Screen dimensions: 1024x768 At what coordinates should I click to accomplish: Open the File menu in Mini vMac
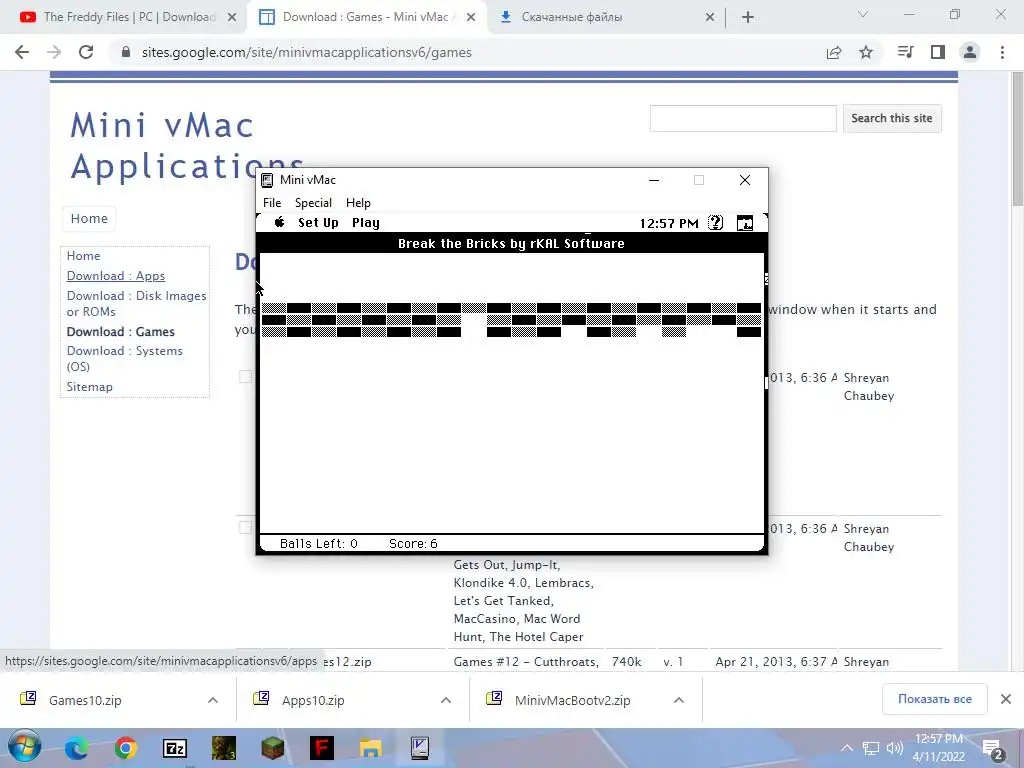[x=272, y=203]
